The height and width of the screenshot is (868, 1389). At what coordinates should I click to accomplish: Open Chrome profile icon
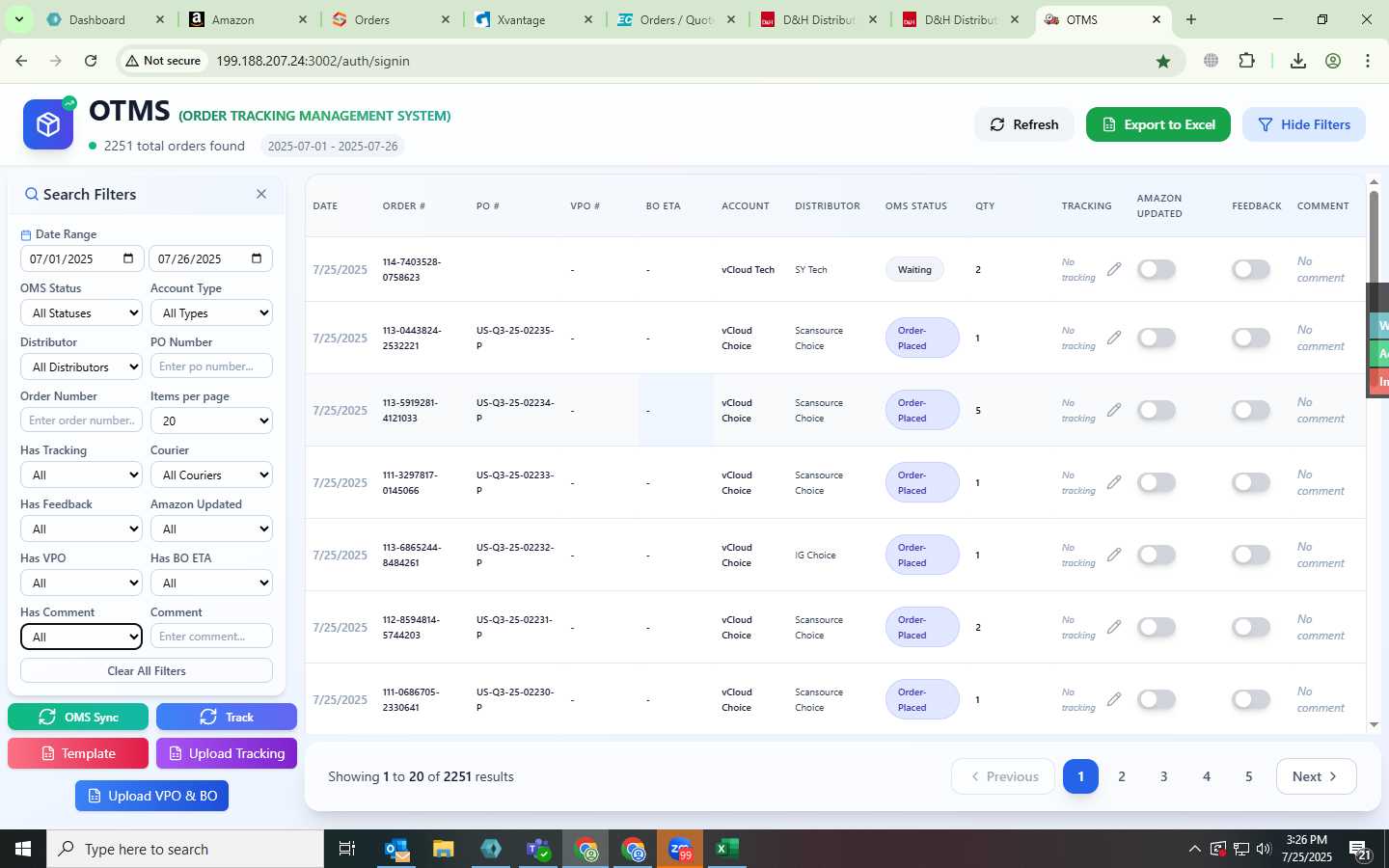coord(1333,61)
